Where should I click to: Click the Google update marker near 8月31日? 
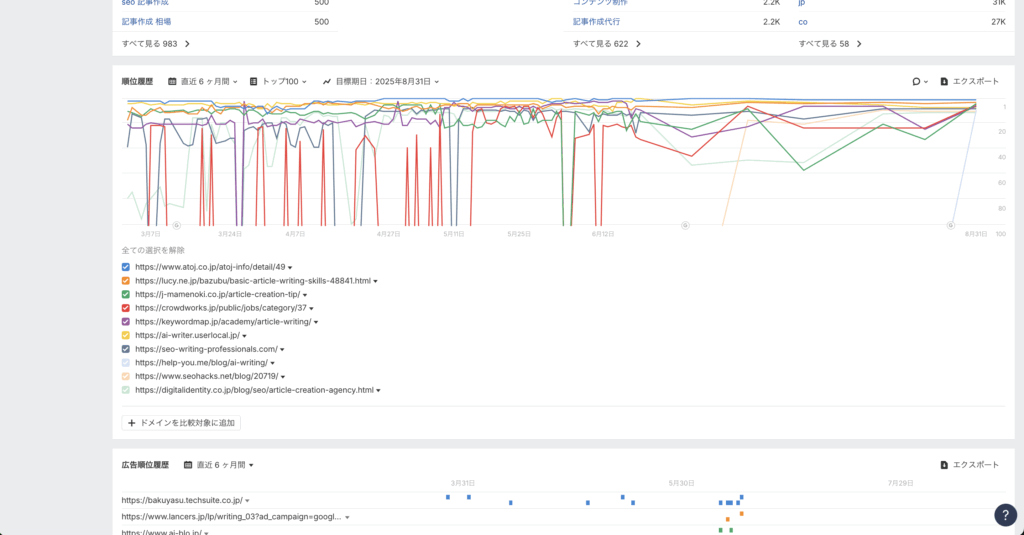point(950,225)
